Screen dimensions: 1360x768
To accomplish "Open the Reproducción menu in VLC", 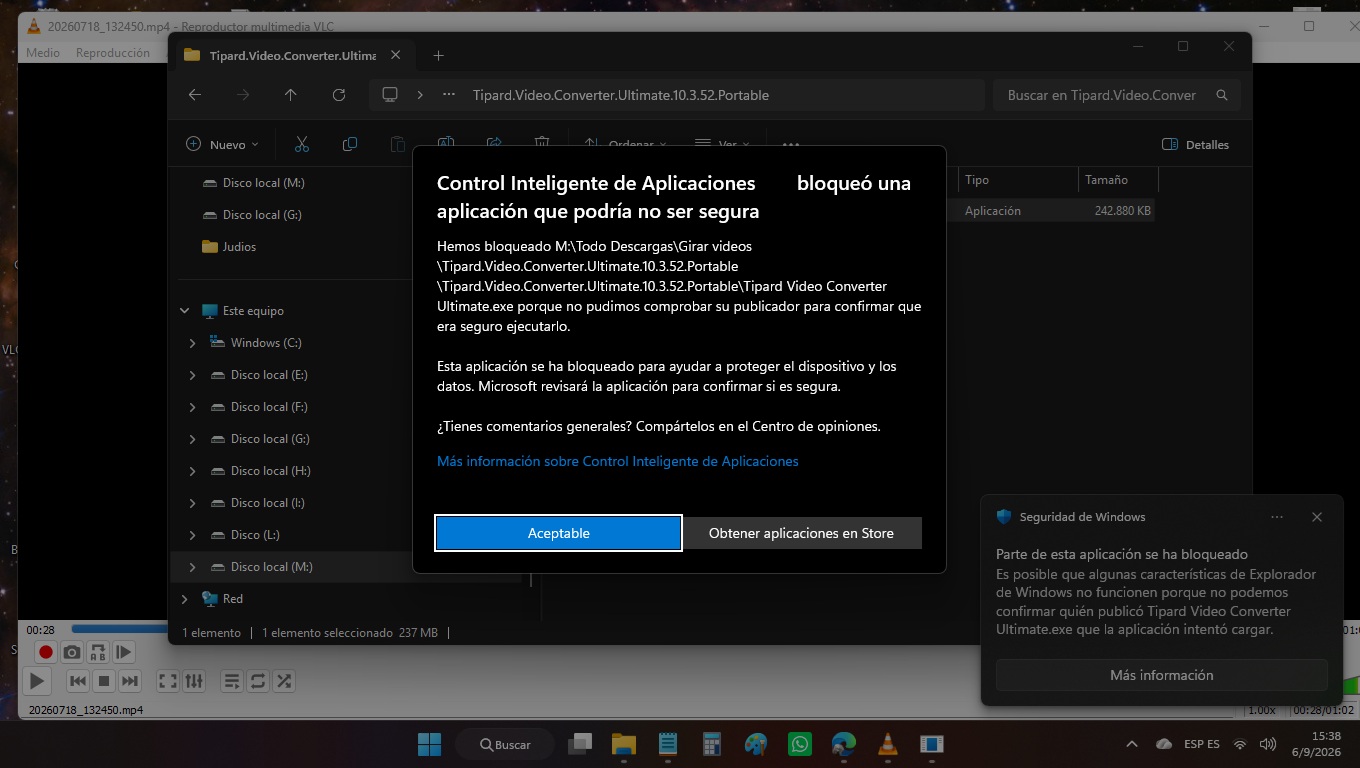I will coord(113,53).
